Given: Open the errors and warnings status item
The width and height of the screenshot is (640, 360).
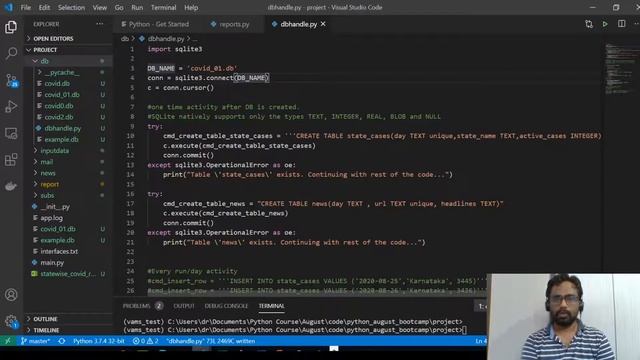Looking at the screenshot, I should click(145, 341).
